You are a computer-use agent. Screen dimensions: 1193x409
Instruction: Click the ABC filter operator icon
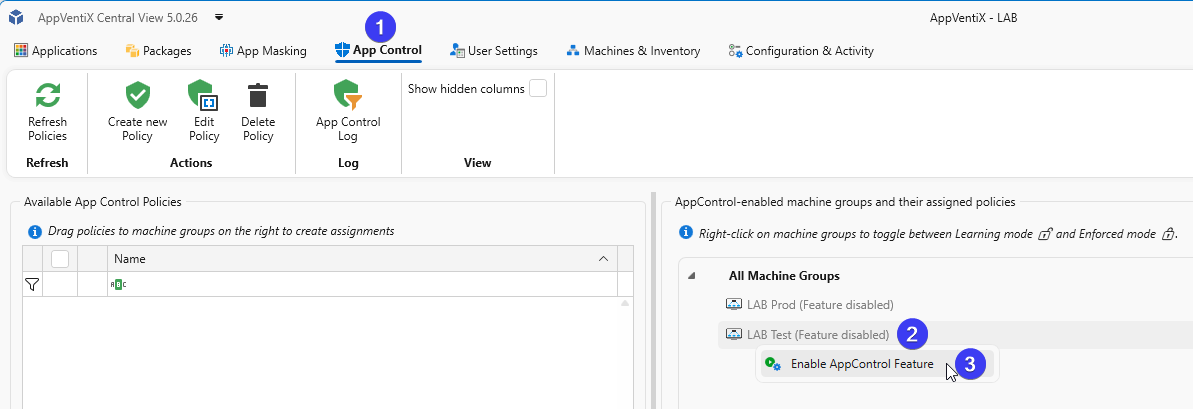tap(118, 284)
